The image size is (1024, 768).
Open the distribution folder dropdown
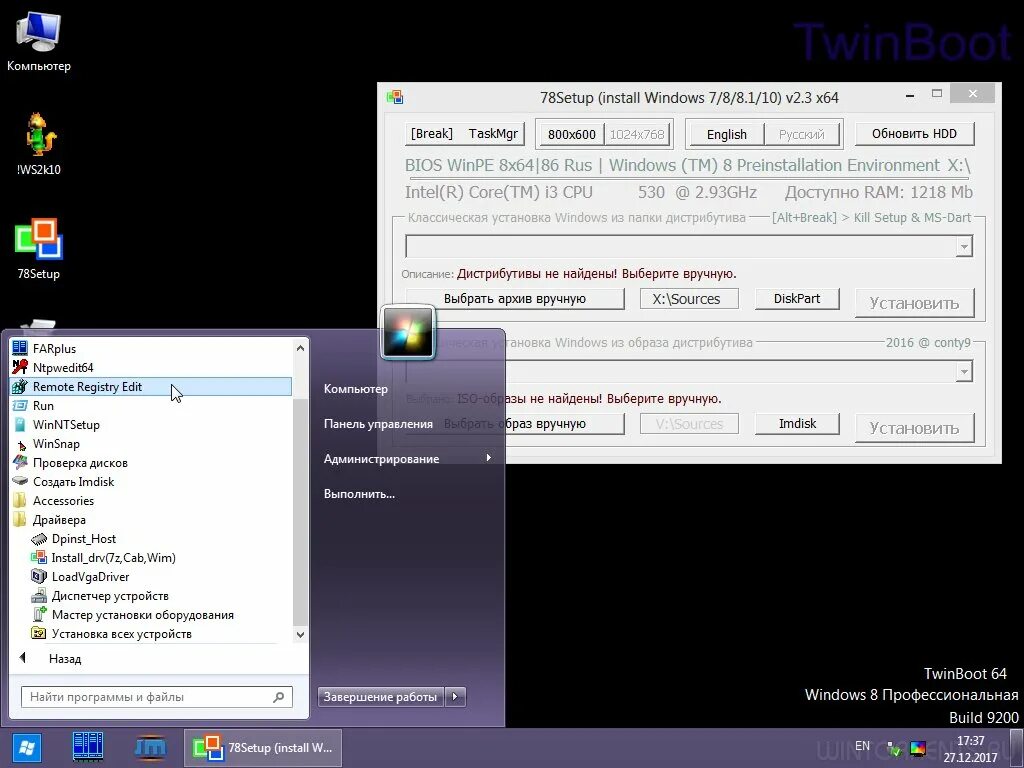click(x=964, y=246)
